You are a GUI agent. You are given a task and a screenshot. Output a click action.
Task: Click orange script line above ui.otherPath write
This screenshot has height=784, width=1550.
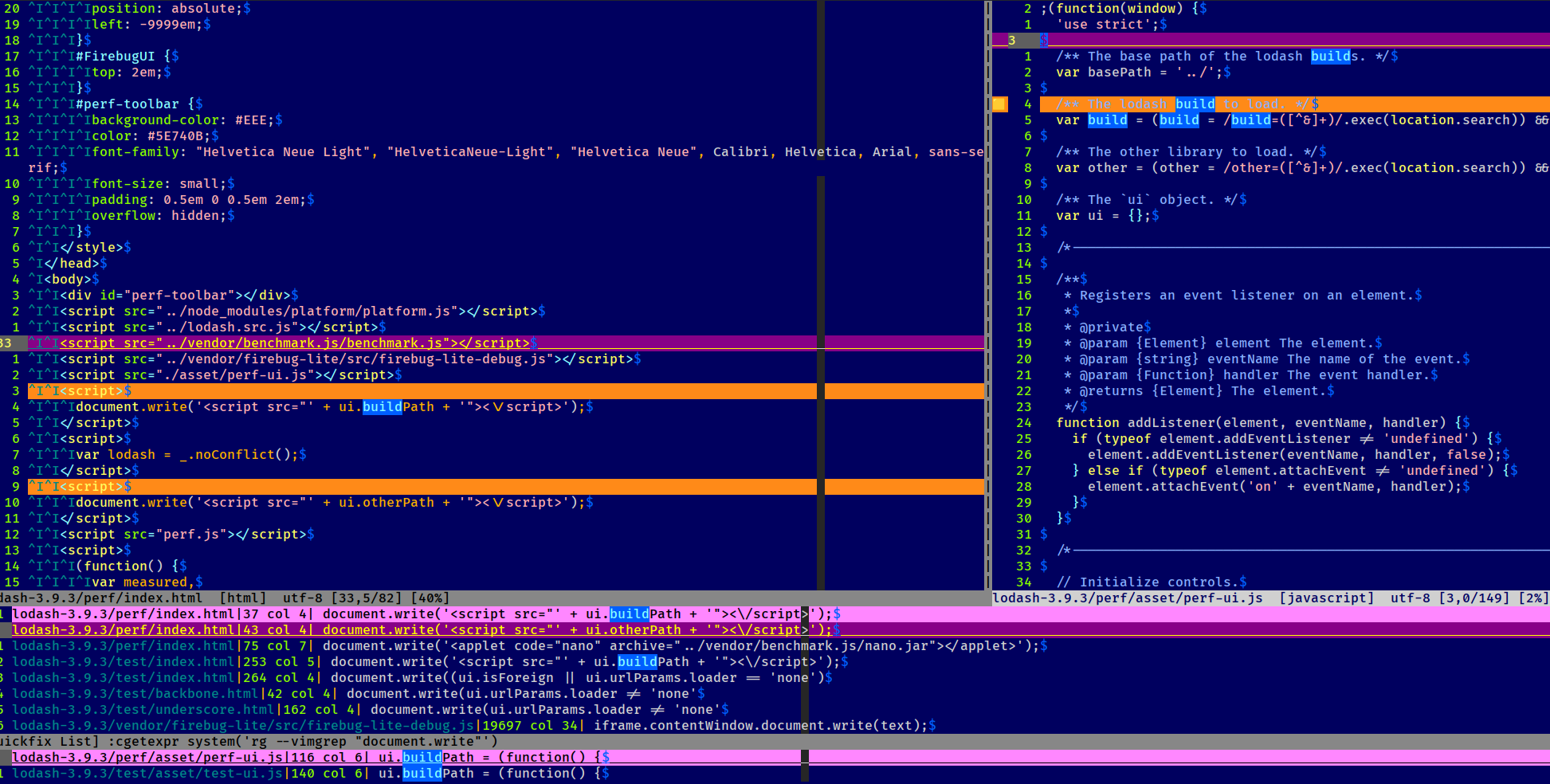click(398, 487)
